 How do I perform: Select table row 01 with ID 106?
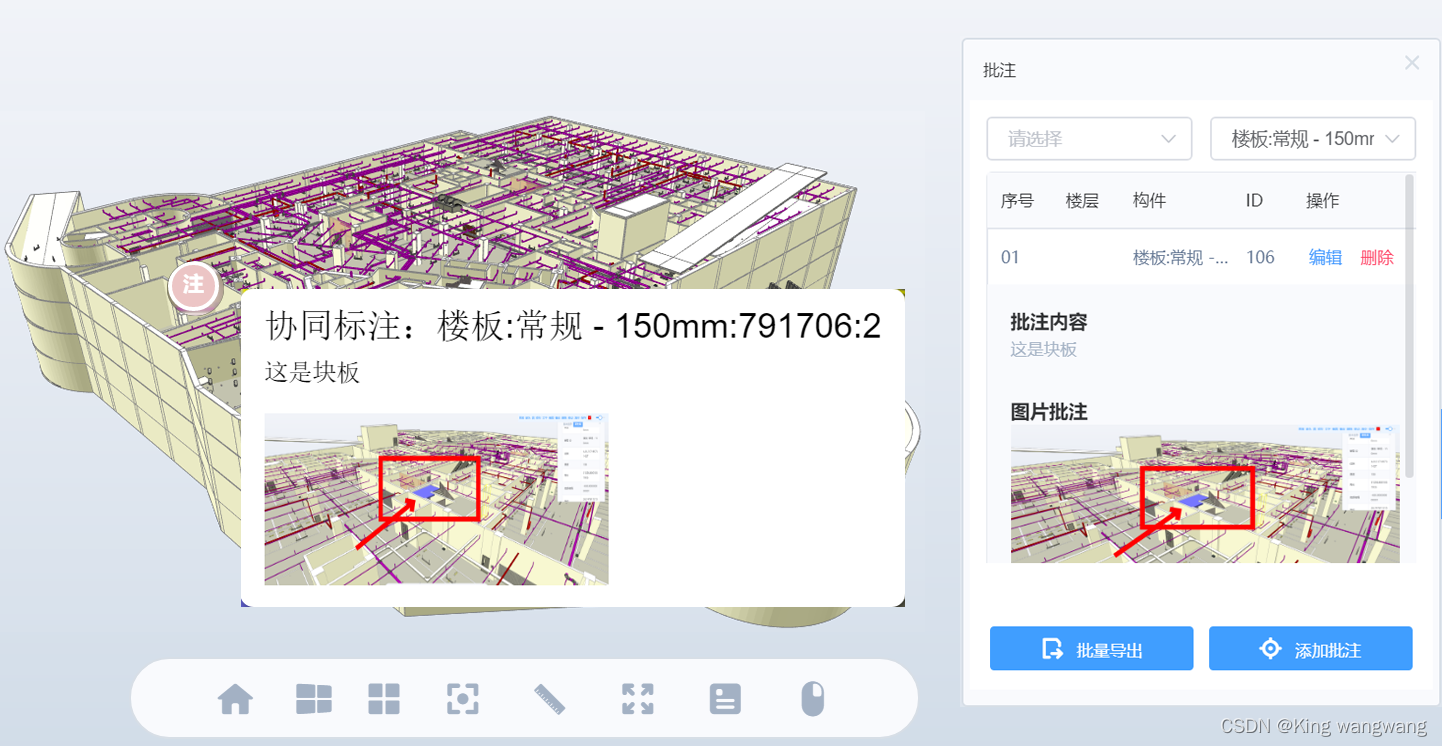(x=1150, y=257)
